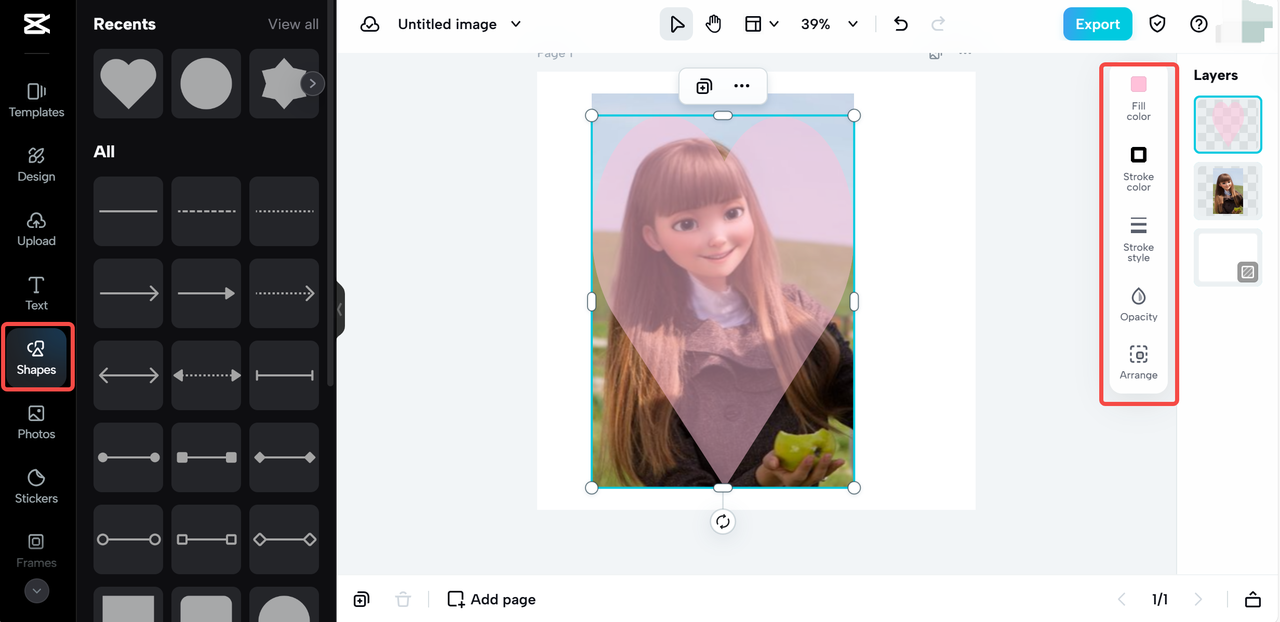Open the Stickers panel
1280x622 pixels.
(x=36, y=486)
